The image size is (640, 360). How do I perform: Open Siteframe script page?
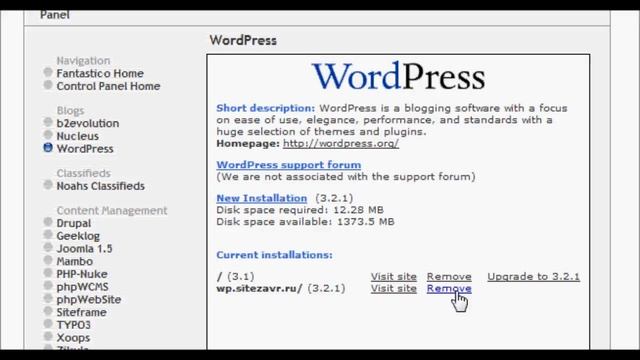click(x=81, y=312)
